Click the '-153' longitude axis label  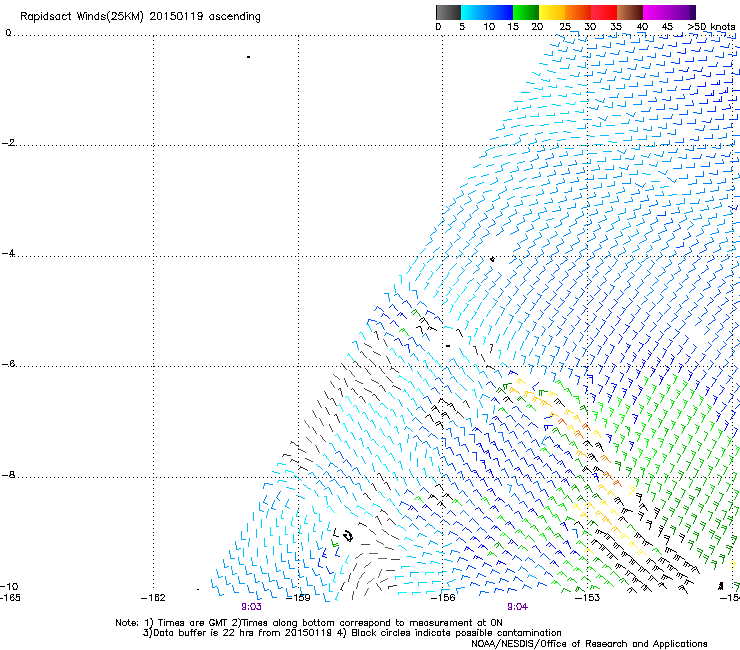[588, 598]
